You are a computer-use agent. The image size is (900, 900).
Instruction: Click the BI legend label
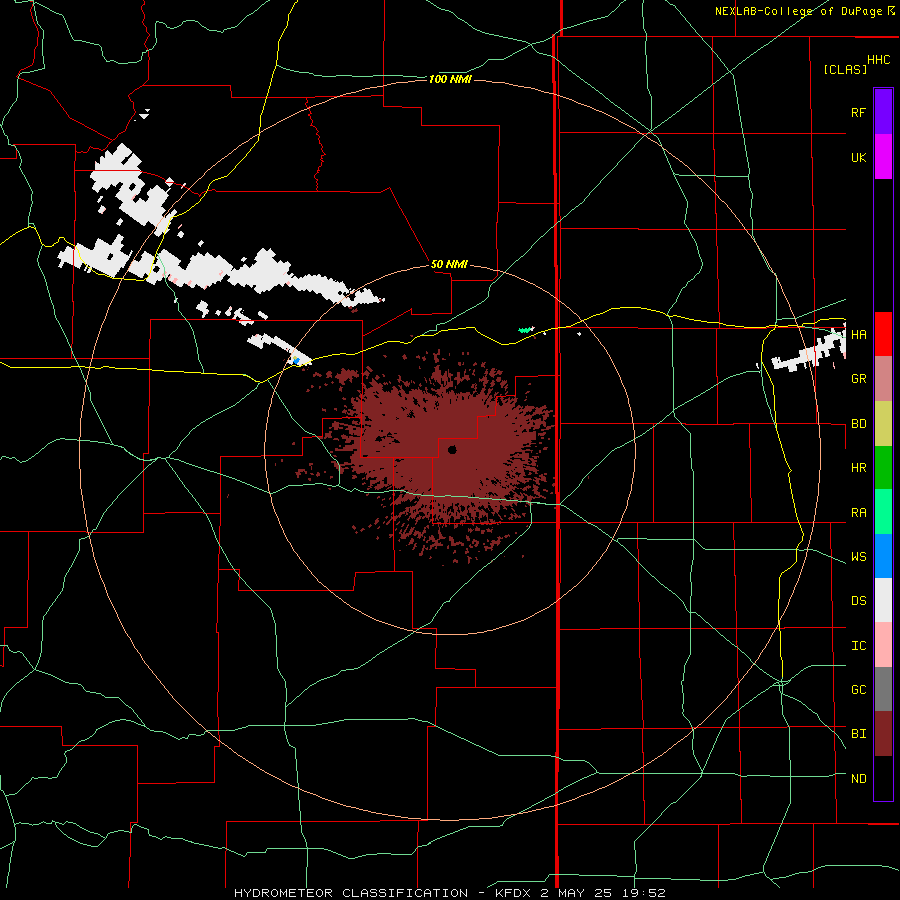coord(858,734)
